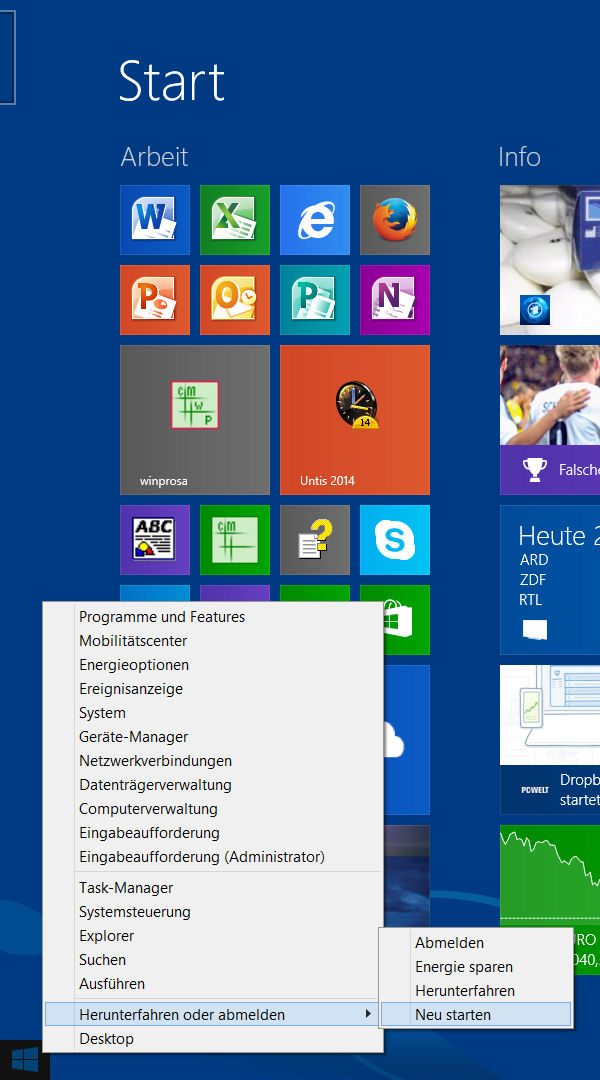Launch Outlook from its tile
Image resolution: width=600 pixels, height=1080 pixels.
pyautogui.click(x=235, y=300)
